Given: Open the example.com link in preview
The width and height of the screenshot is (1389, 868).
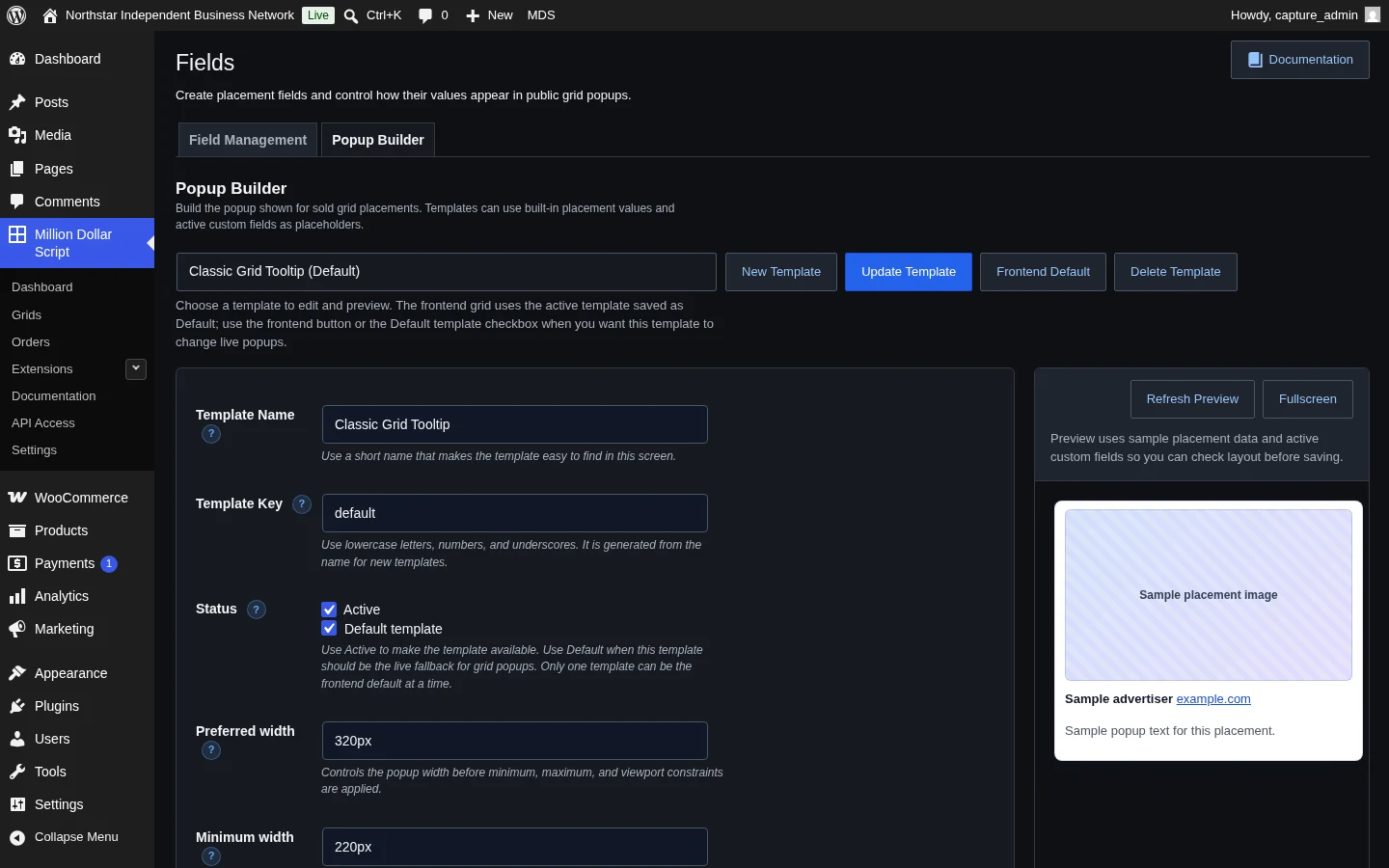Looking at the screenshot, I should click(1213, 699).
